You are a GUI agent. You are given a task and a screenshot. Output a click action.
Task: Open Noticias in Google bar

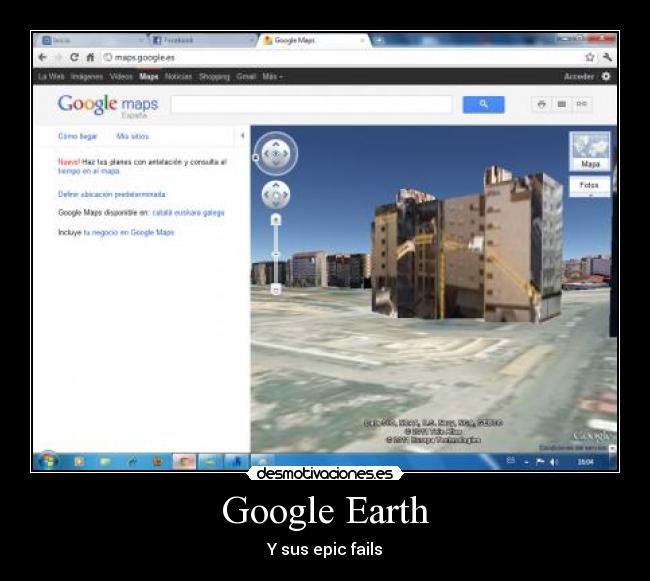[178, 76]
